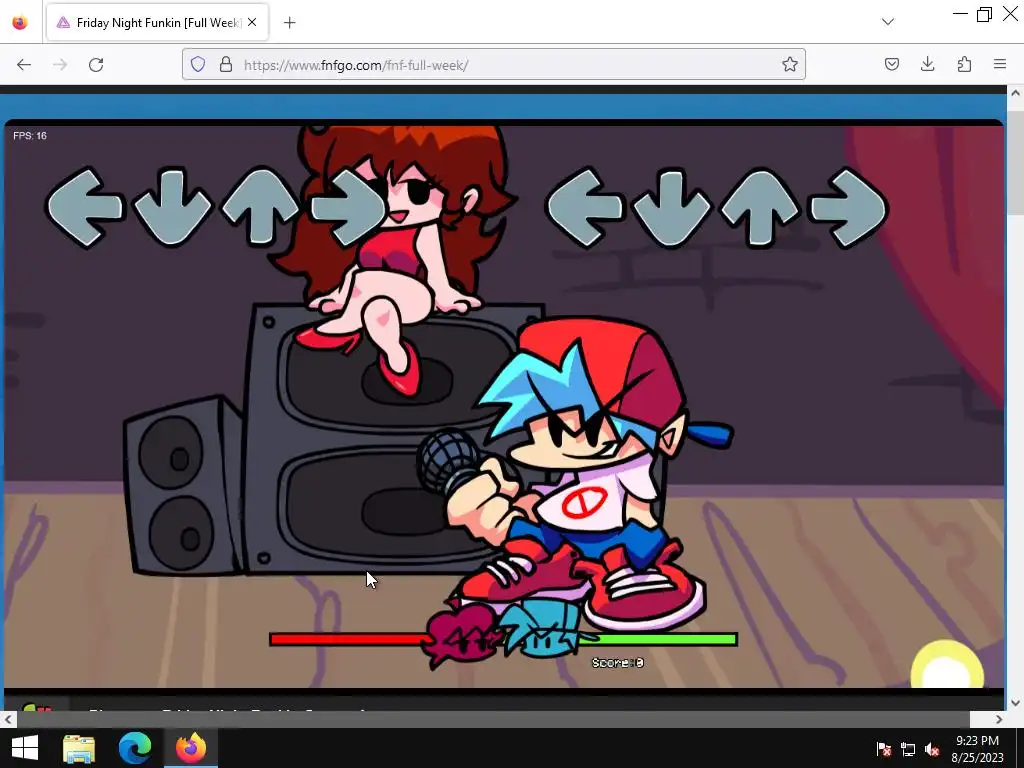
Task: Click the opponent's up arrow receptor
Action: click(261, 208)
